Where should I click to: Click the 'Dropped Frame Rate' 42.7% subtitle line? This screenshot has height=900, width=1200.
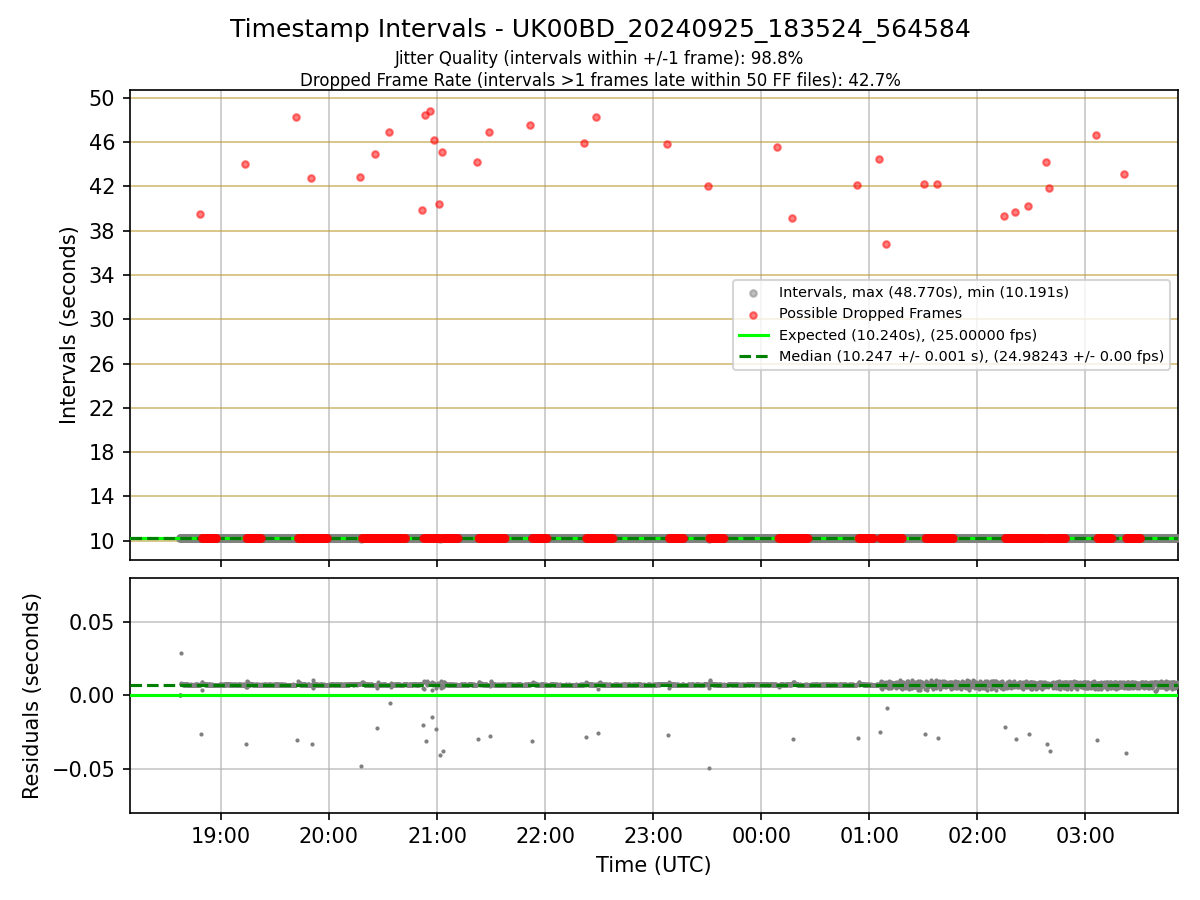600,80
